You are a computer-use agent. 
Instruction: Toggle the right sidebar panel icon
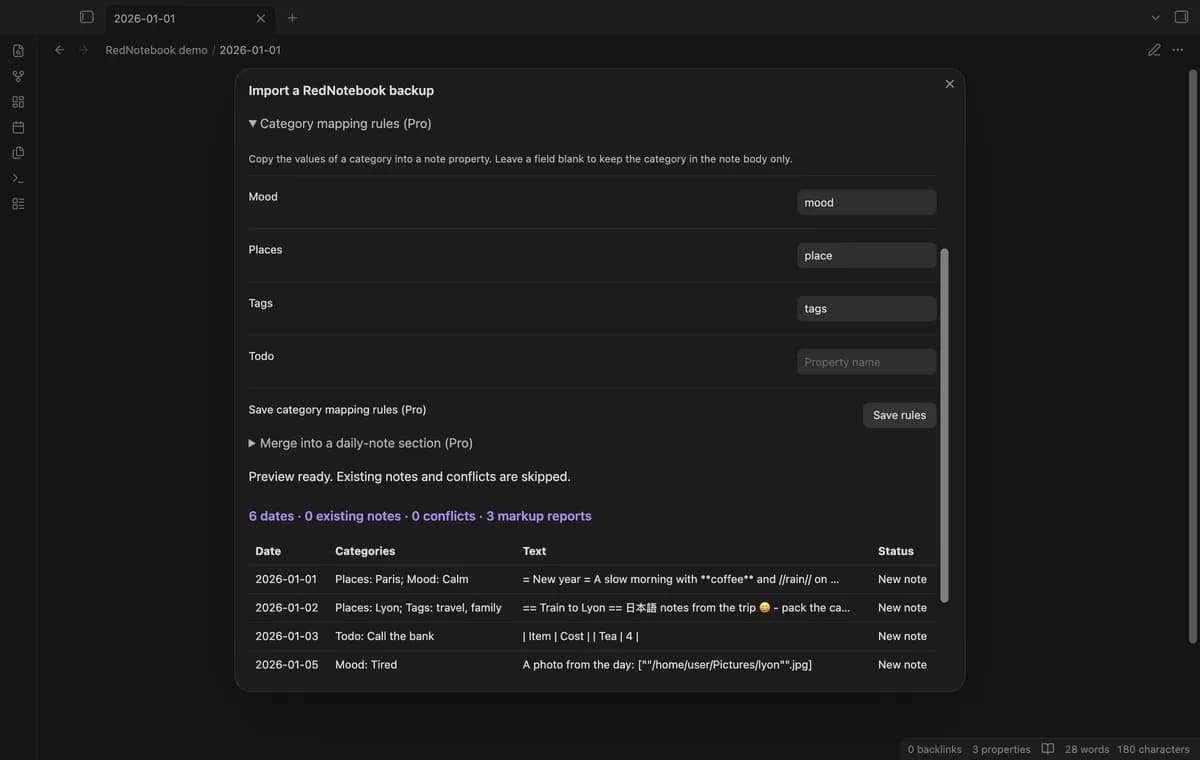point(1181,17)
